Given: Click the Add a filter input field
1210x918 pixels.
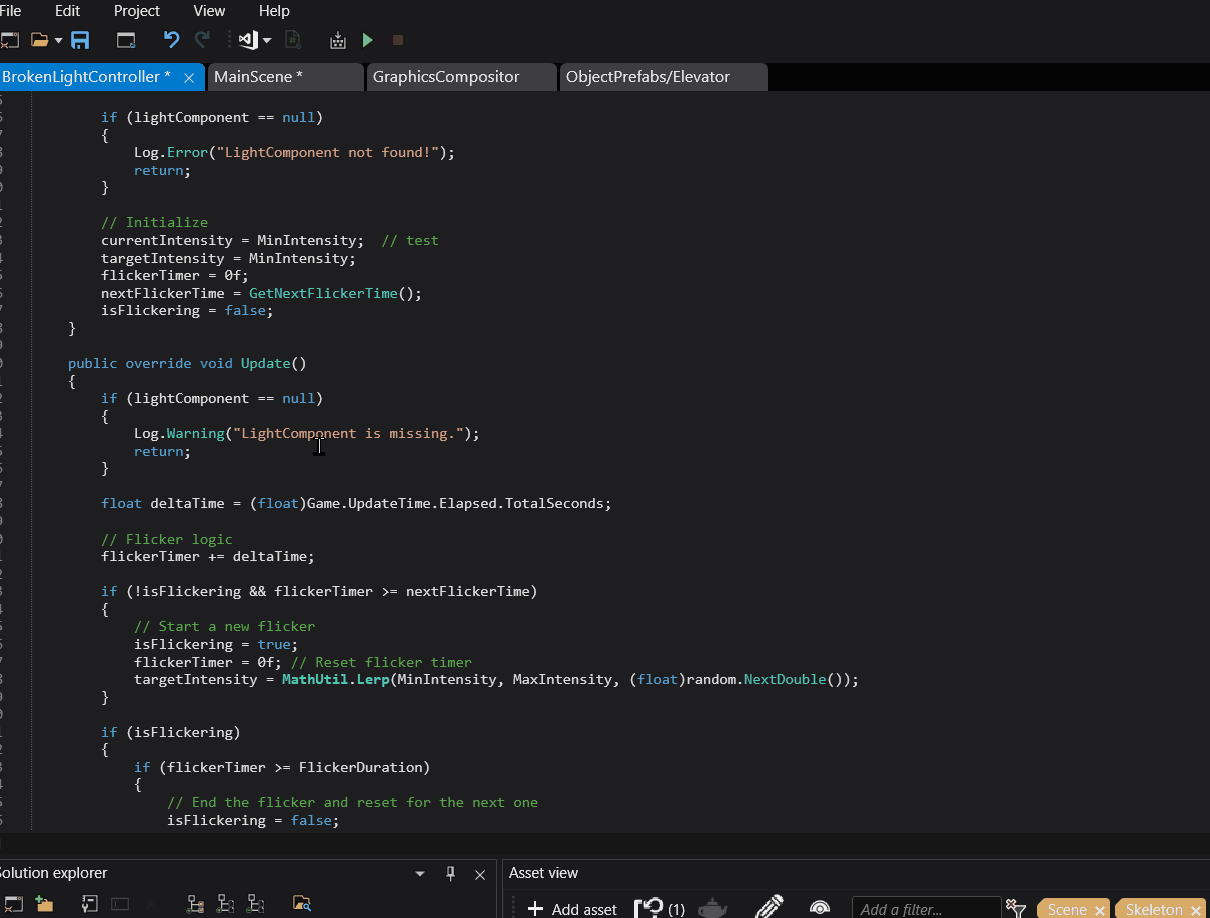Looking at the screenshot, I should (925, 909).
